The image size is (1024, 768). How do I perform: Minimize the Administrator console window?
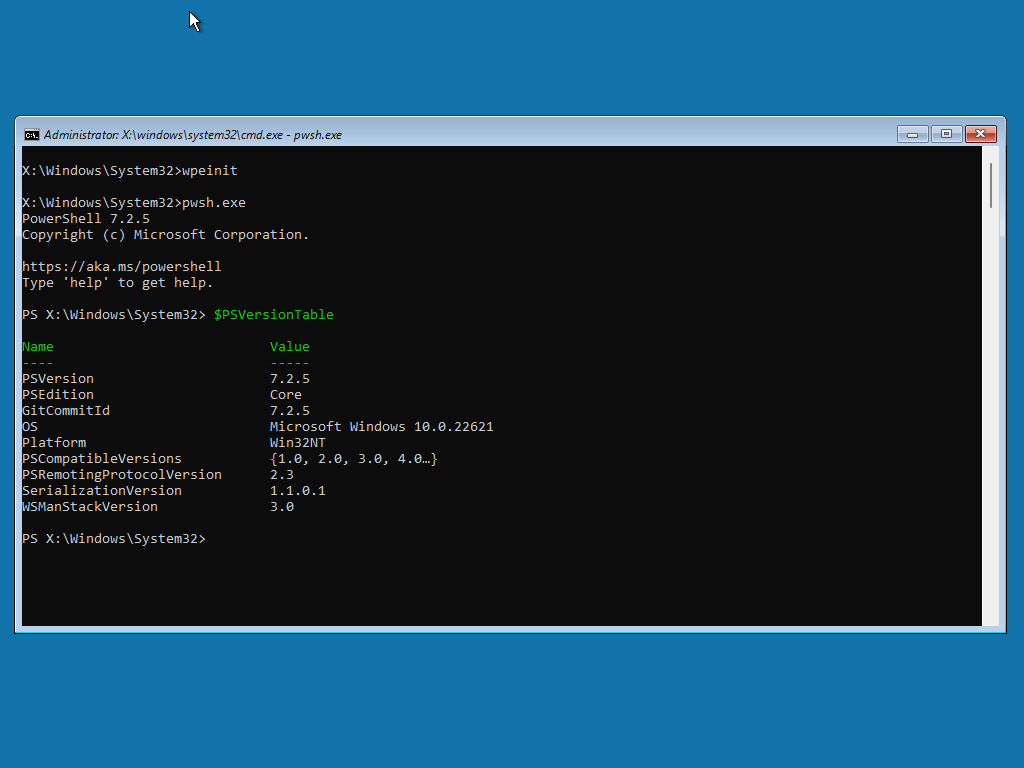pyautogui.click(x=912, y=134)
